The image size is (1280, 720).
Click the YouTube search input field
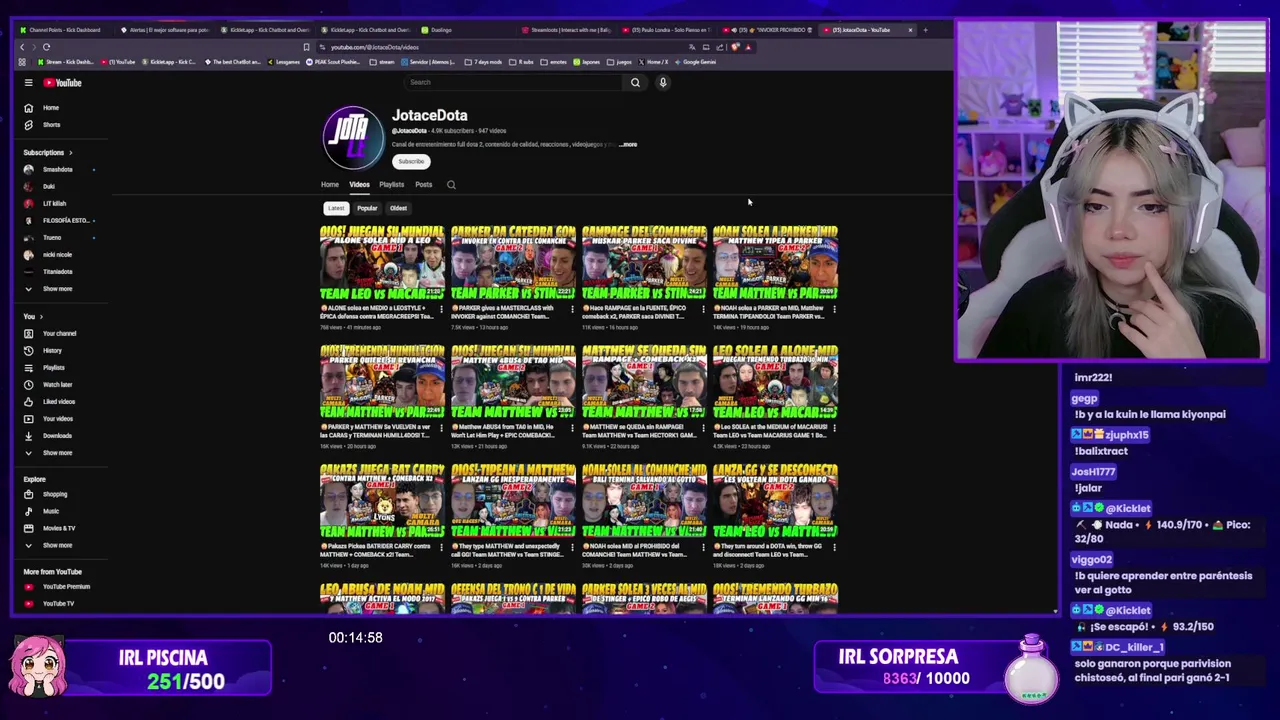pyautogui.click(x=515, y=83)
